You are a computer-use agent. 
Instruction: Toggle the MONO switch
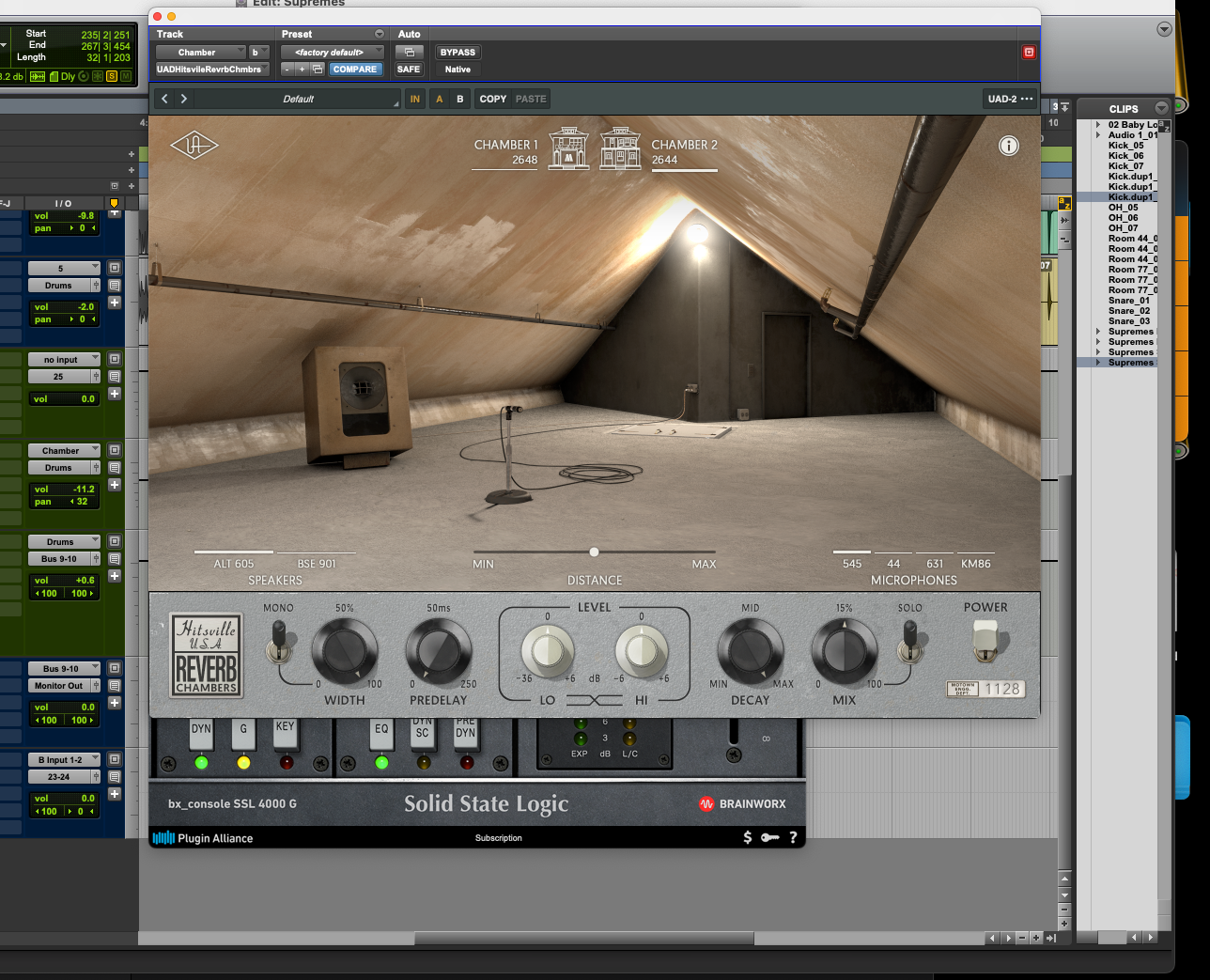pyautogui.click(x=279, y=645)
